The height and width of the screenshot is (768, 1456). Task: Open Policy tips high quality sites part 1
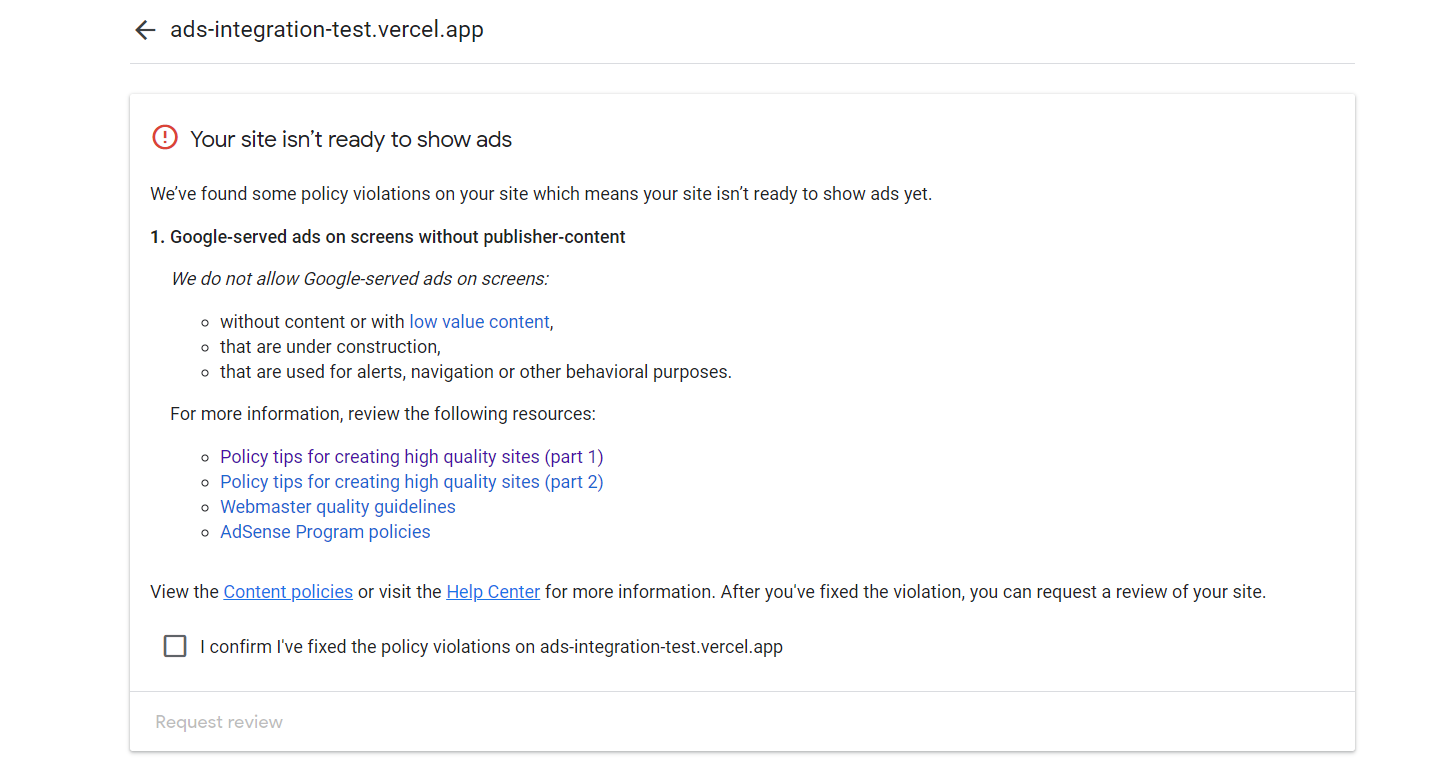(412, 457)
